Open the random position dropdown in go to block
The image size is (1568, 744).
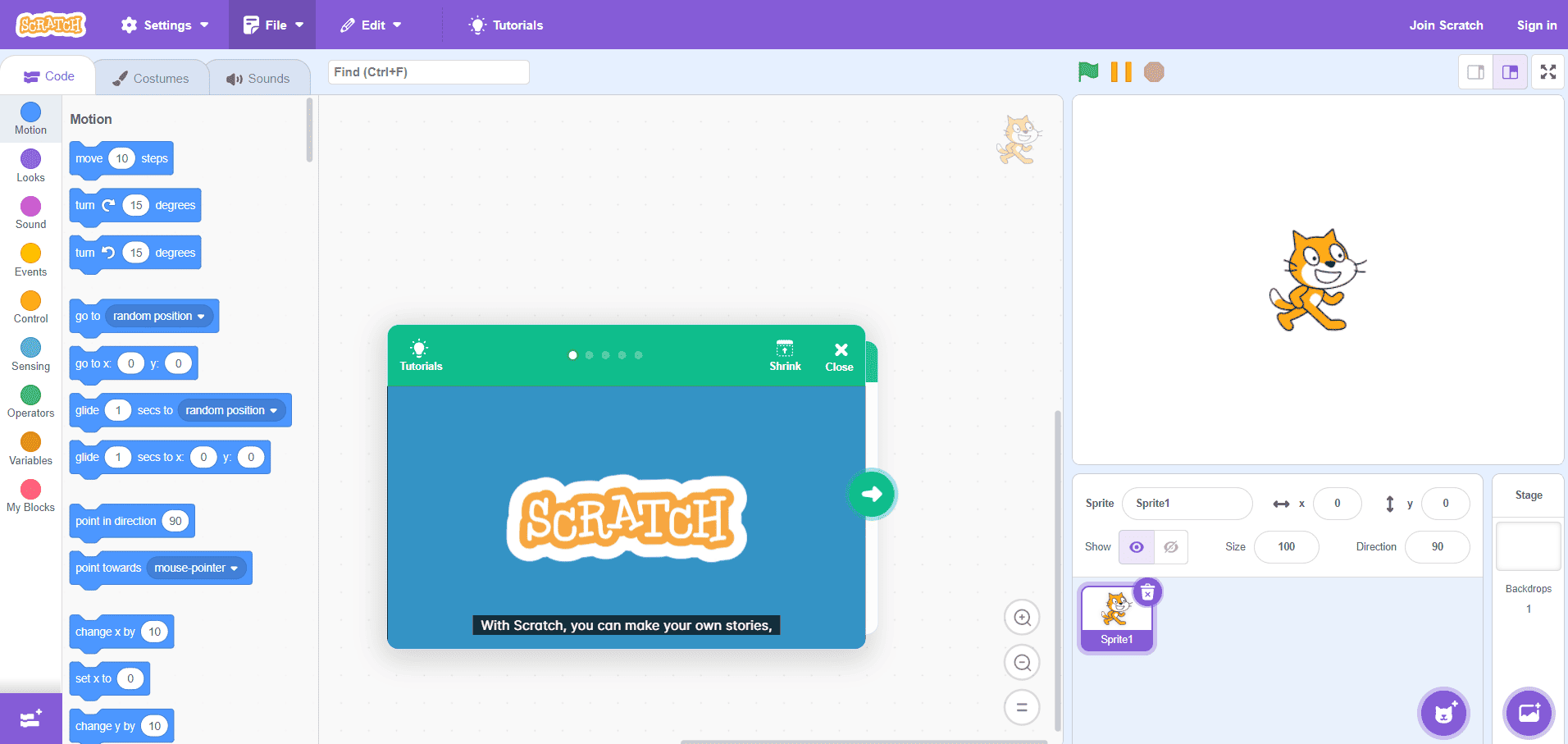click(158, 316)
